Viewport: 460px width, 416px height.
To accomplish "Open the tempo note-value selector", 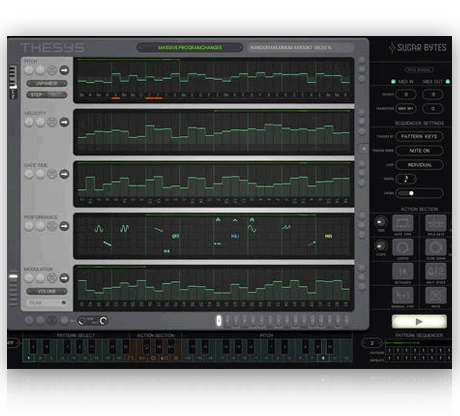I will [x=406, y=179].
